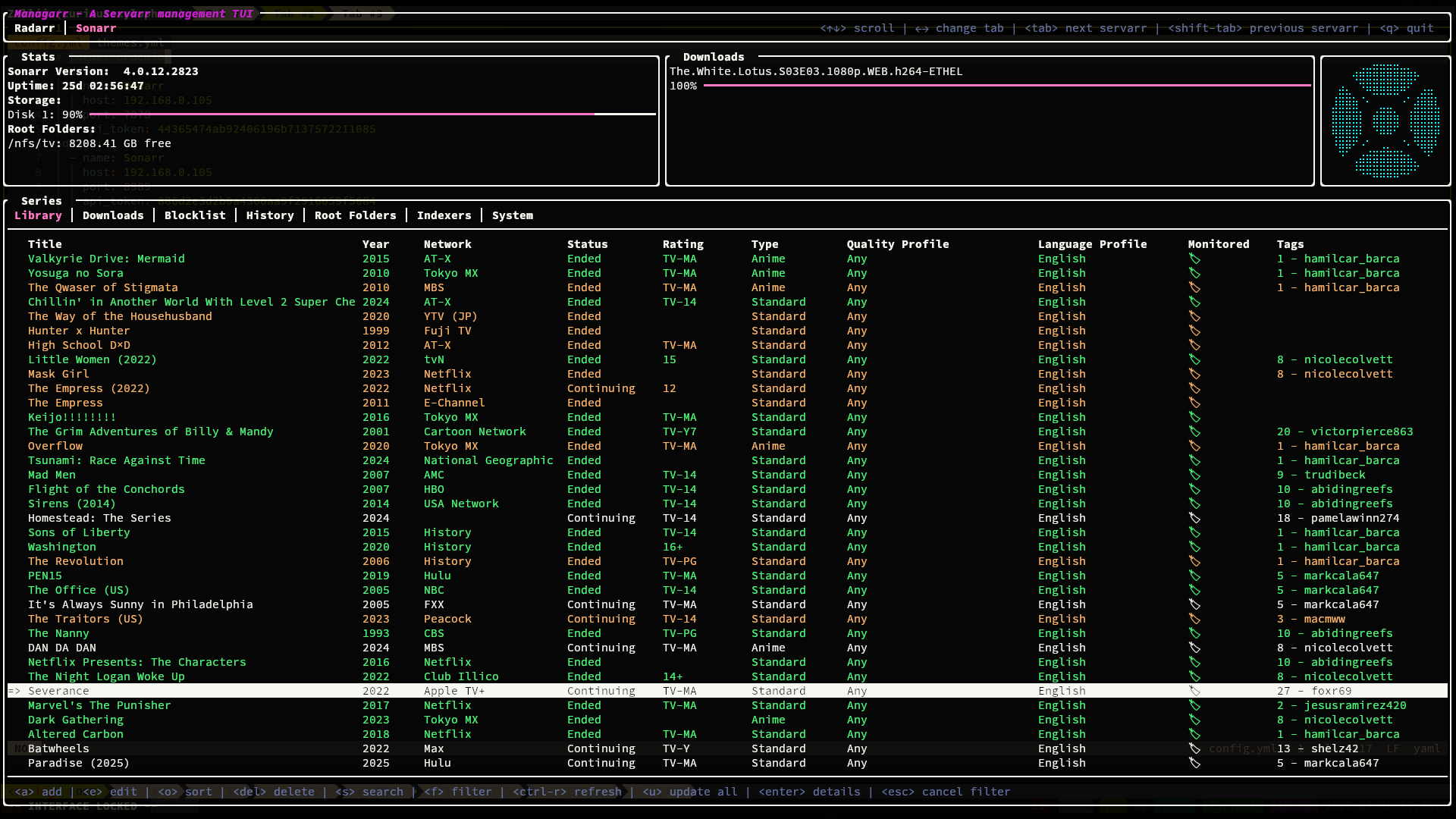Switch to the Radarr servarr tab
1456x819 pixels.
click(35, 28)
